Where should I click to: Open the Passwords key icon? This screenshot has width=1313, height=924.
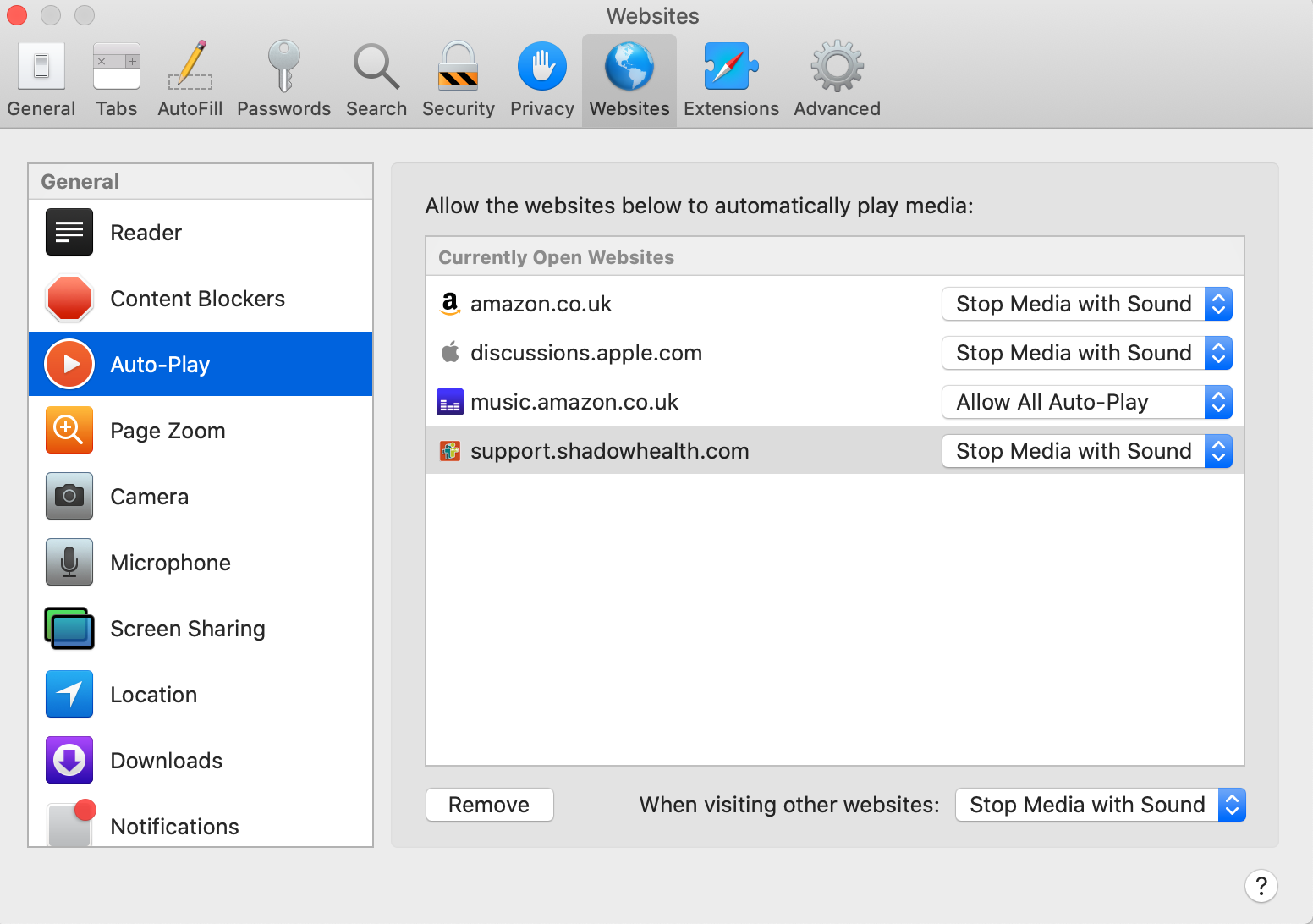(284, 66)
